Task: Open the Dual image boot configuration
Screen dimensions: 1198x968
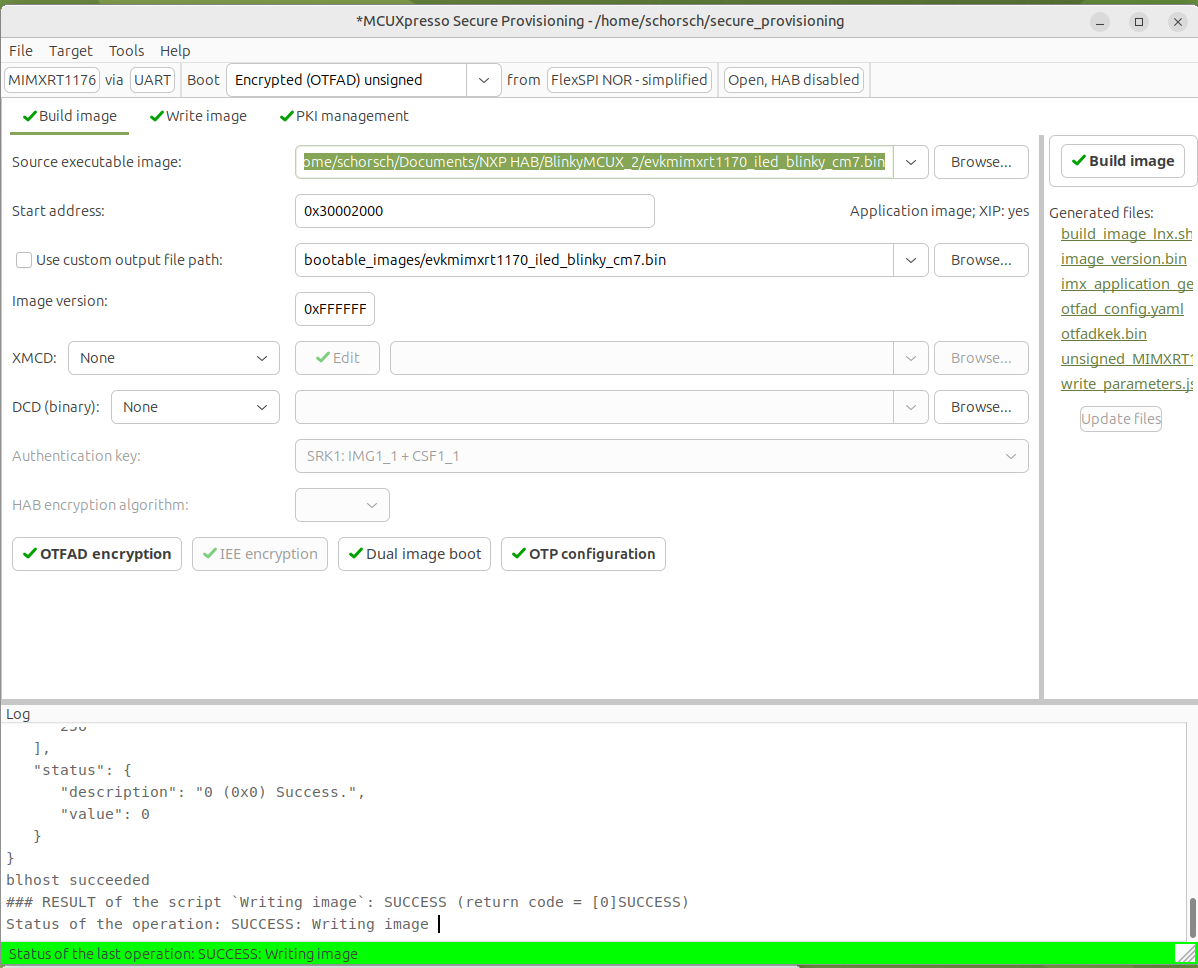Action: point(413,553)
